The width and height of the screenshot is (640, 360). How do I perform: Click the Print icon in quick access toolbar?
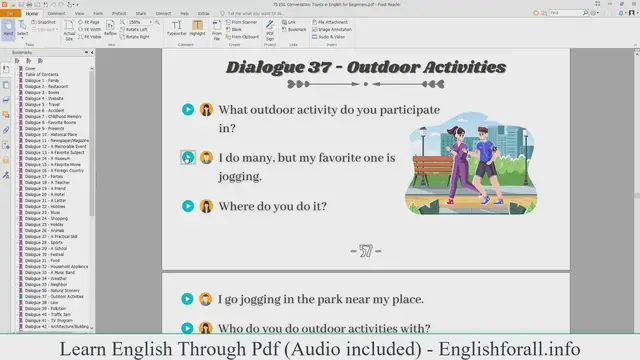click(29, 4)
